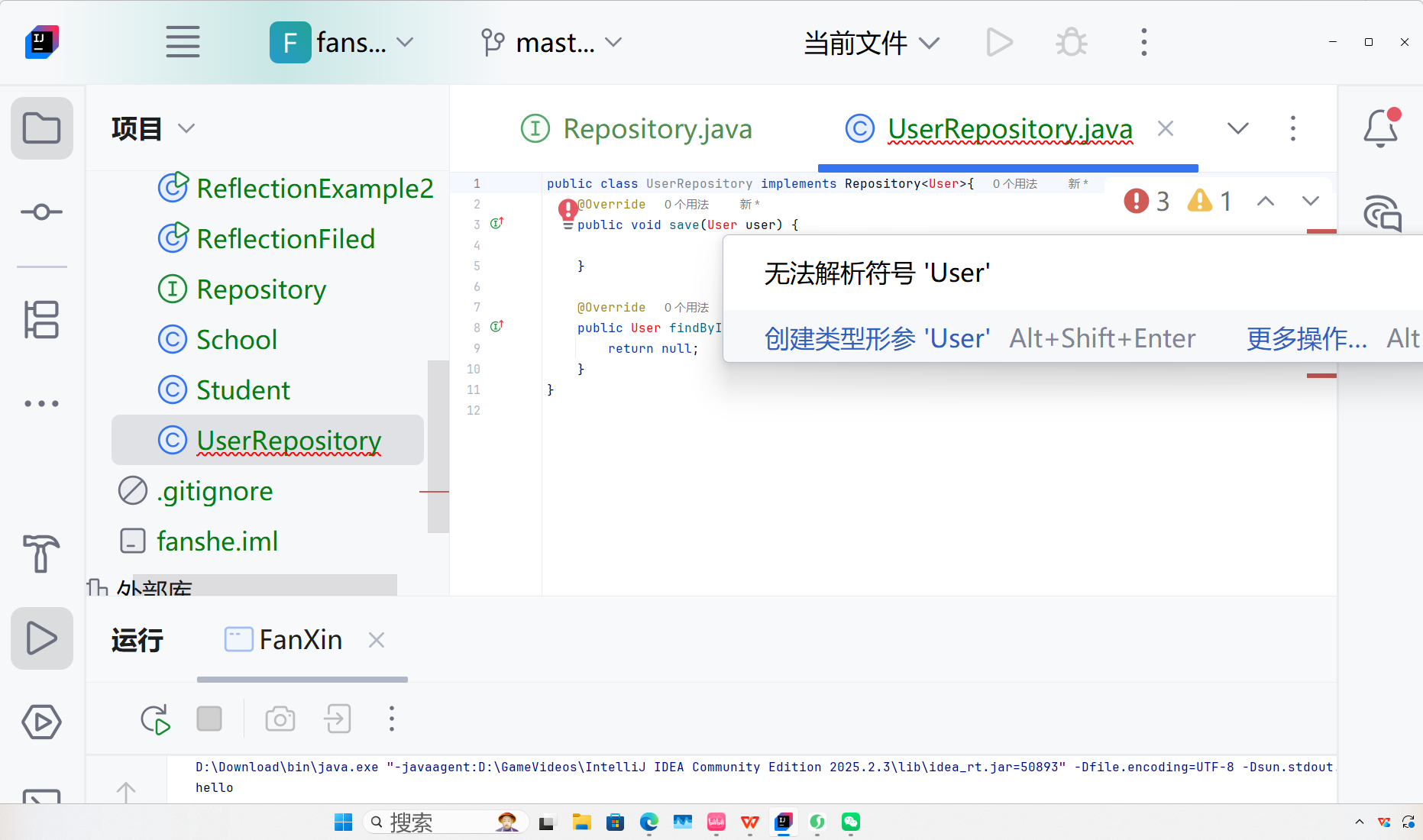Start debugging with the bug icon

(1070, 42)
